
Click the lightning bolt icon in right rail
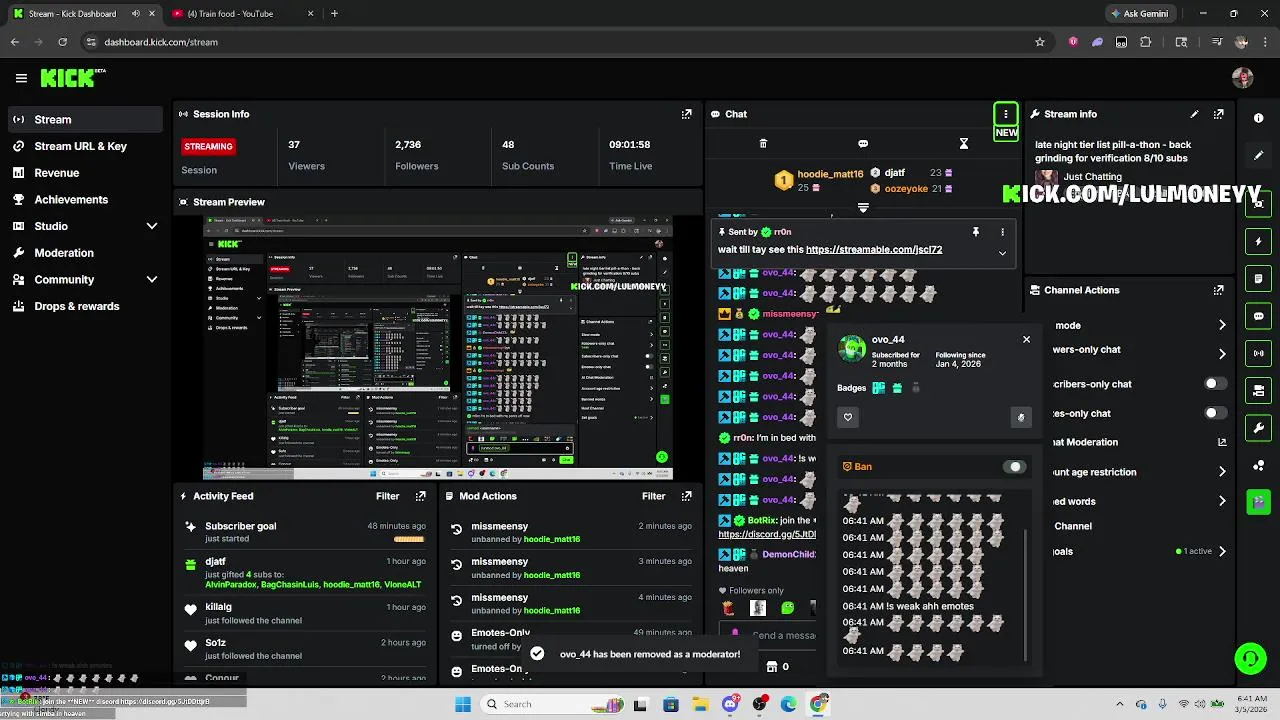pyautogui.click(x=1258, y=242)
